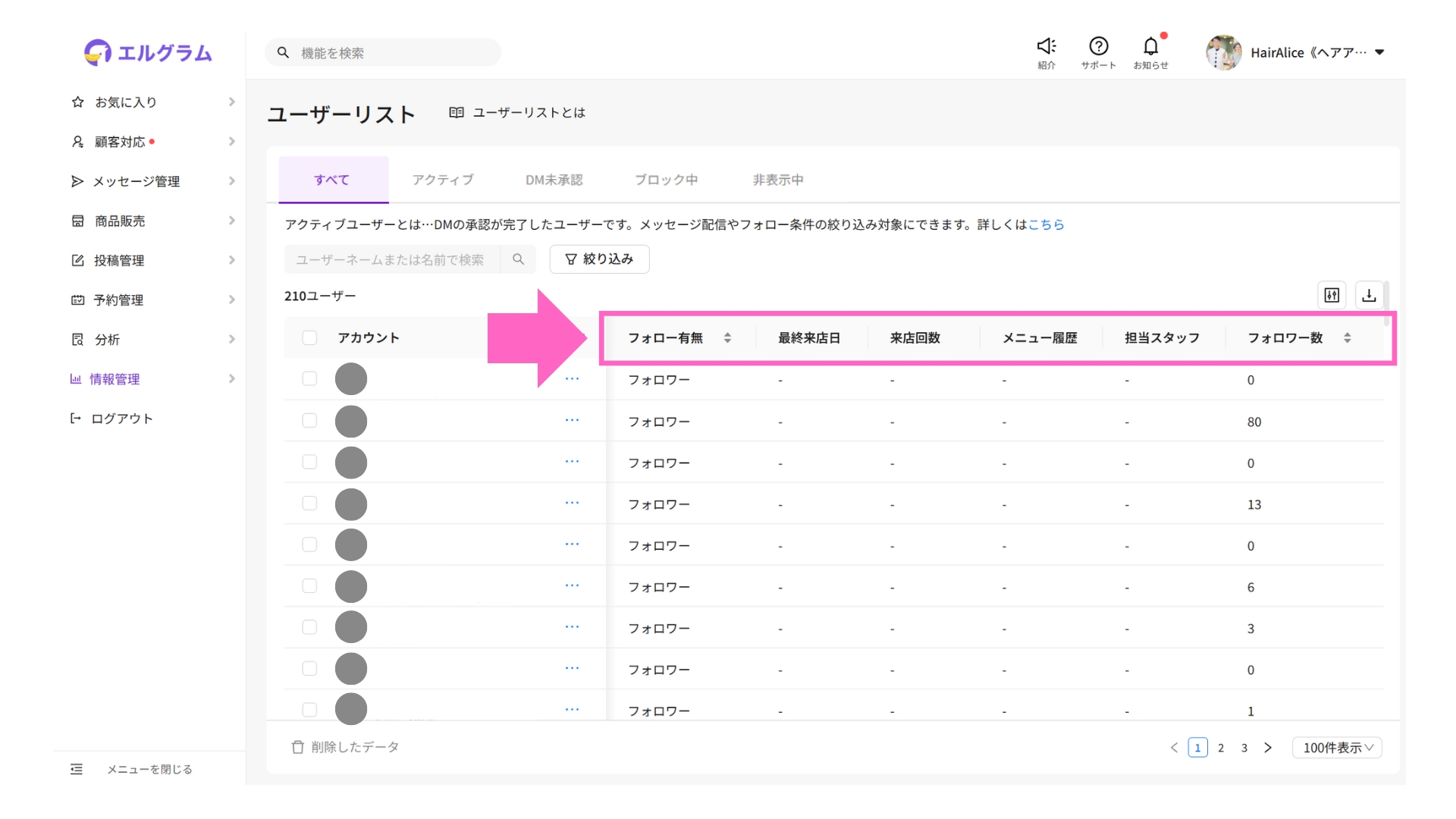Click the referral megaphone icon

coord(1046,47)
